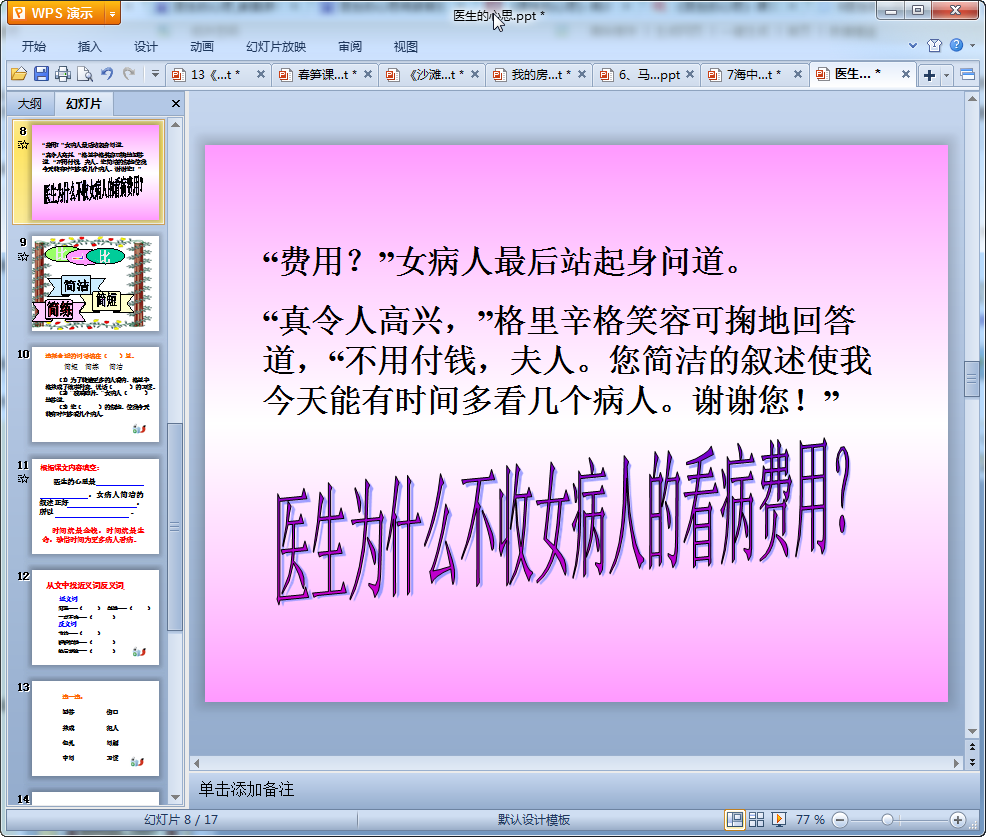Open the 设计 menu tab
Viewport: 986px width, 837px height.
pos(145,47)
